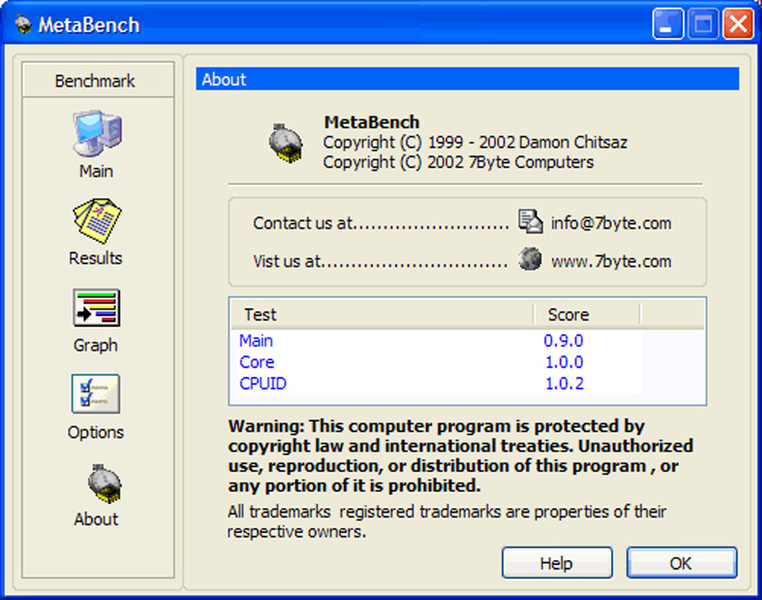Click the Options label in sidebar
The height and width of the screenshot is (600, 762).
click(96, 432)
